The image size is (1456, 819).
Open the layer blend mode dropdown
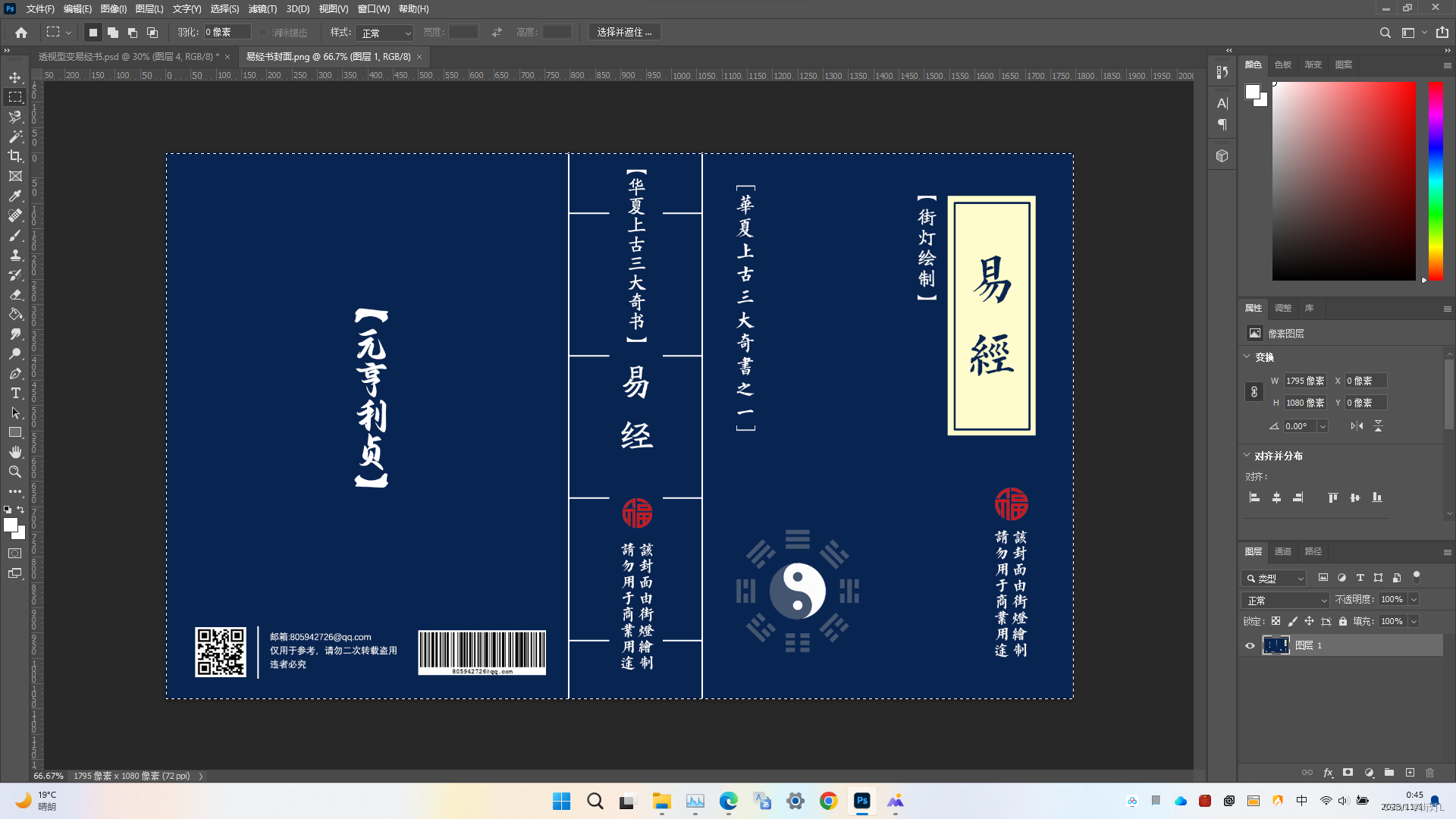[1286, 600]
